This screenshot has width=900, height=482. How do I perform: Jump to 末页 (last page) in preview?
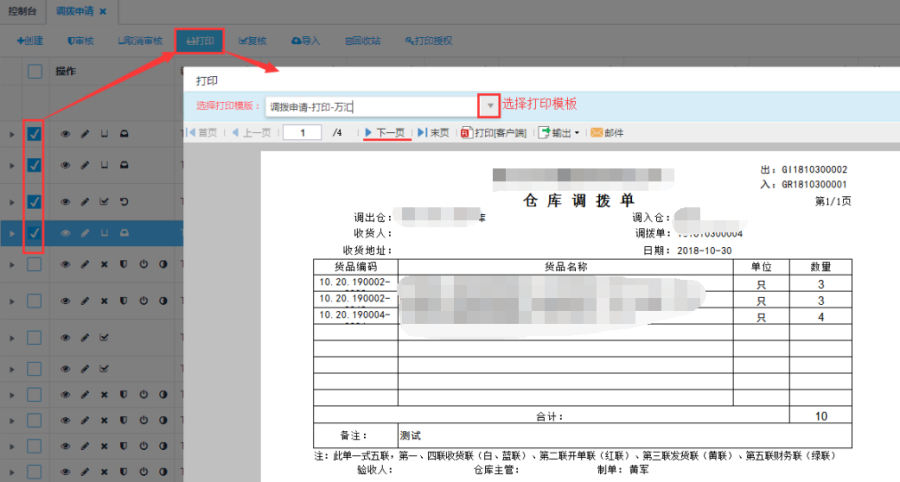click(x=433, y=132)
